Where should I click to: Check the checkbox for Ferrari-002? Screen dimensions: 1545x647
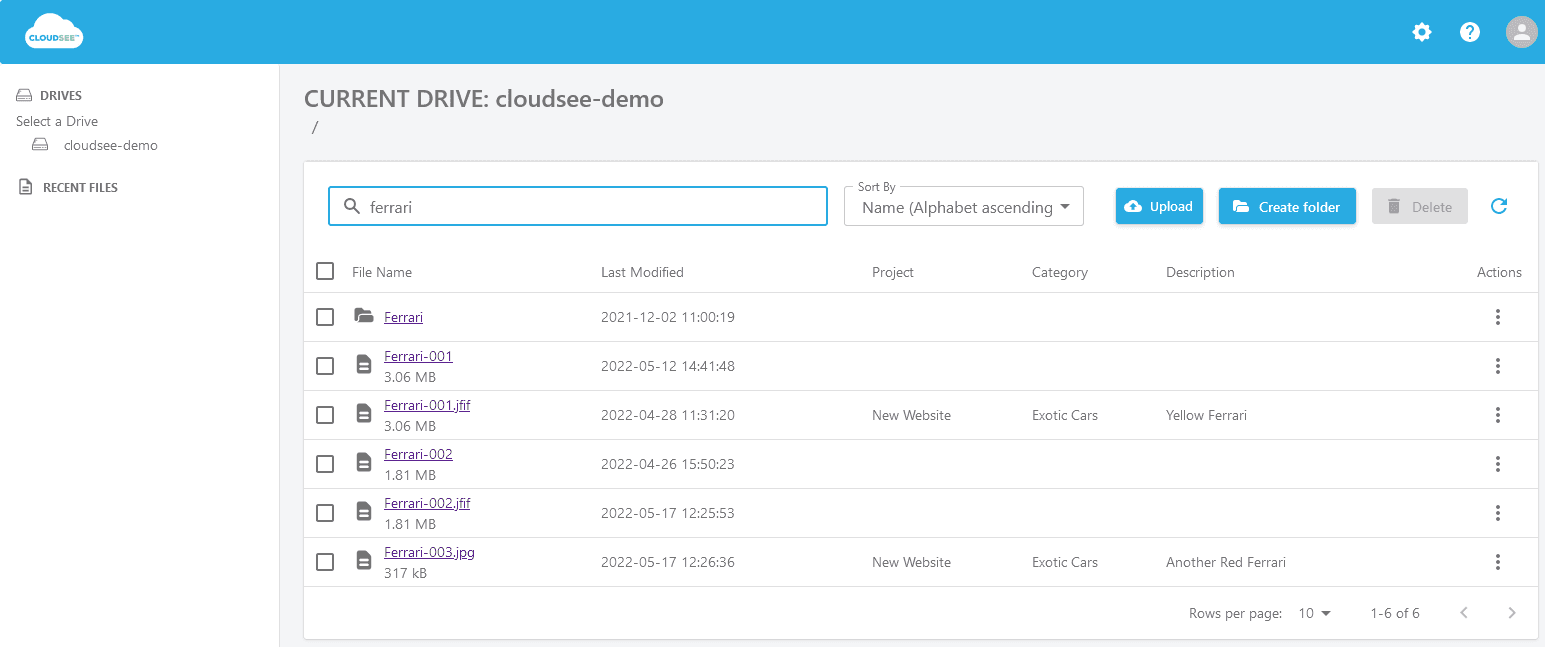[x=324, y=463]
